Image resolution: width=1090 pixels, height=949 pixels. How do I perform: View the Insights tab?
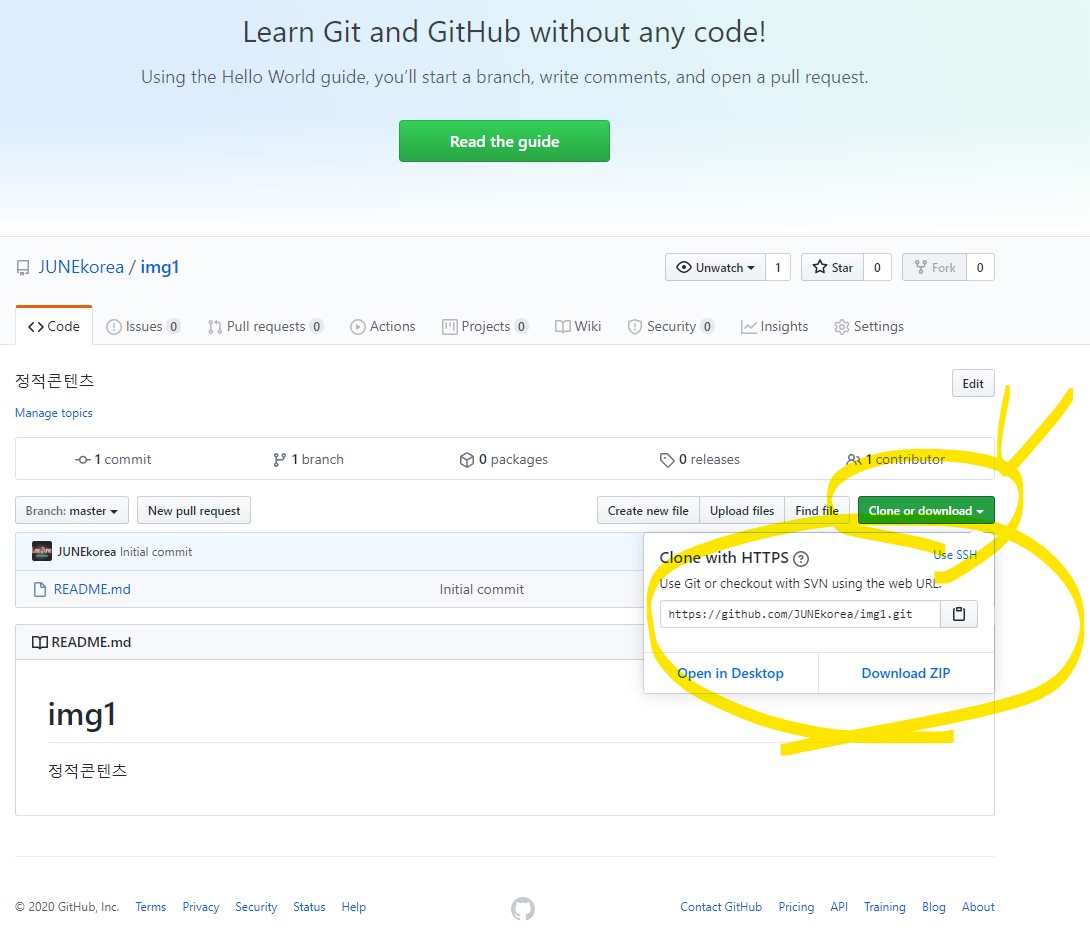coord(774,326)
